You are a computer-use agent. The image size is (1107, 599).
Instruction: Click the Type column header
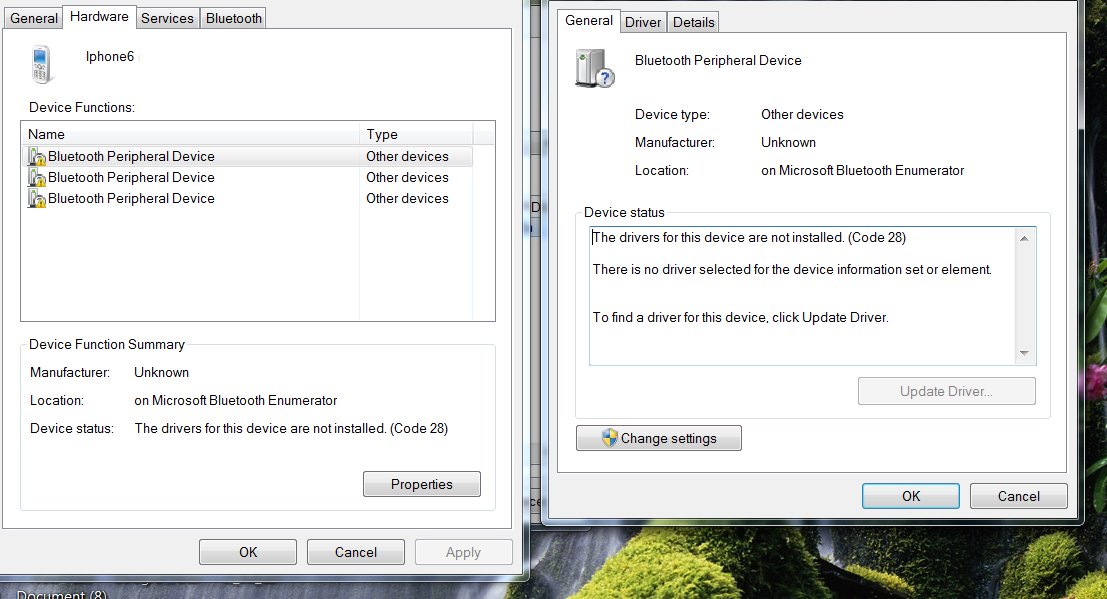416,134
